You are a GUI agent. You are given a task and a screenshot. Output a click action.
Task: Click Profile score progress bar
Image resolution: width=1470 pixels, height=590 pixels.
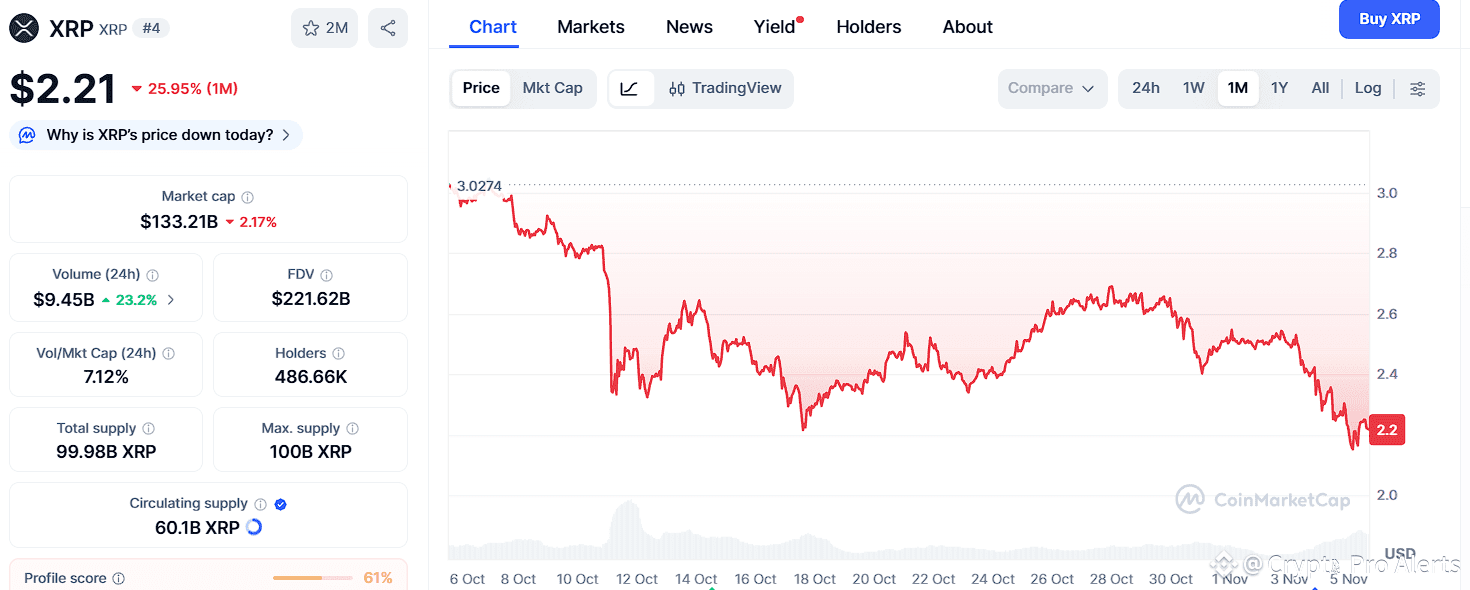[x=312, y=578]
